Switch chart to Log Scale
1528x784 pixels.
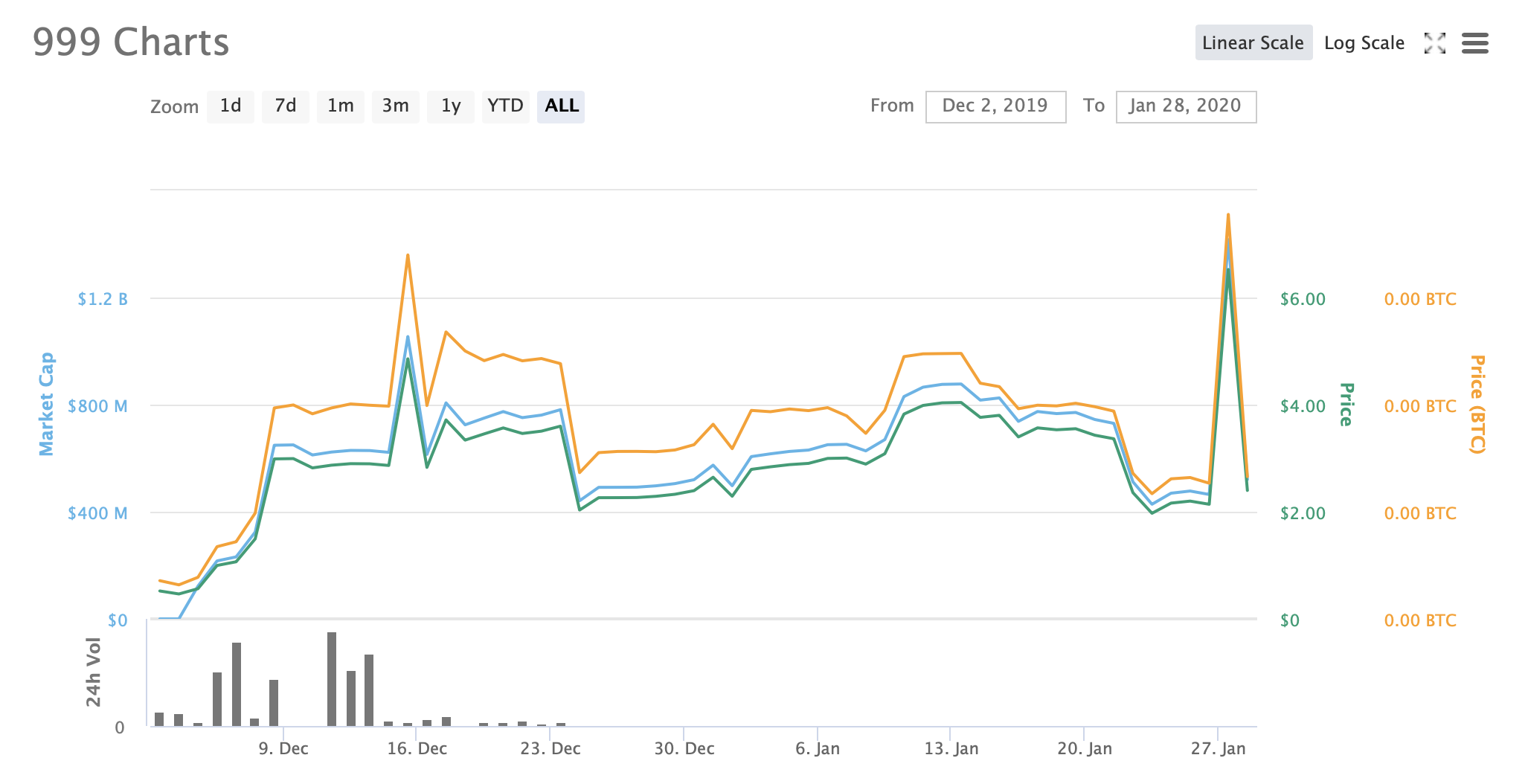coord(1364,43)
